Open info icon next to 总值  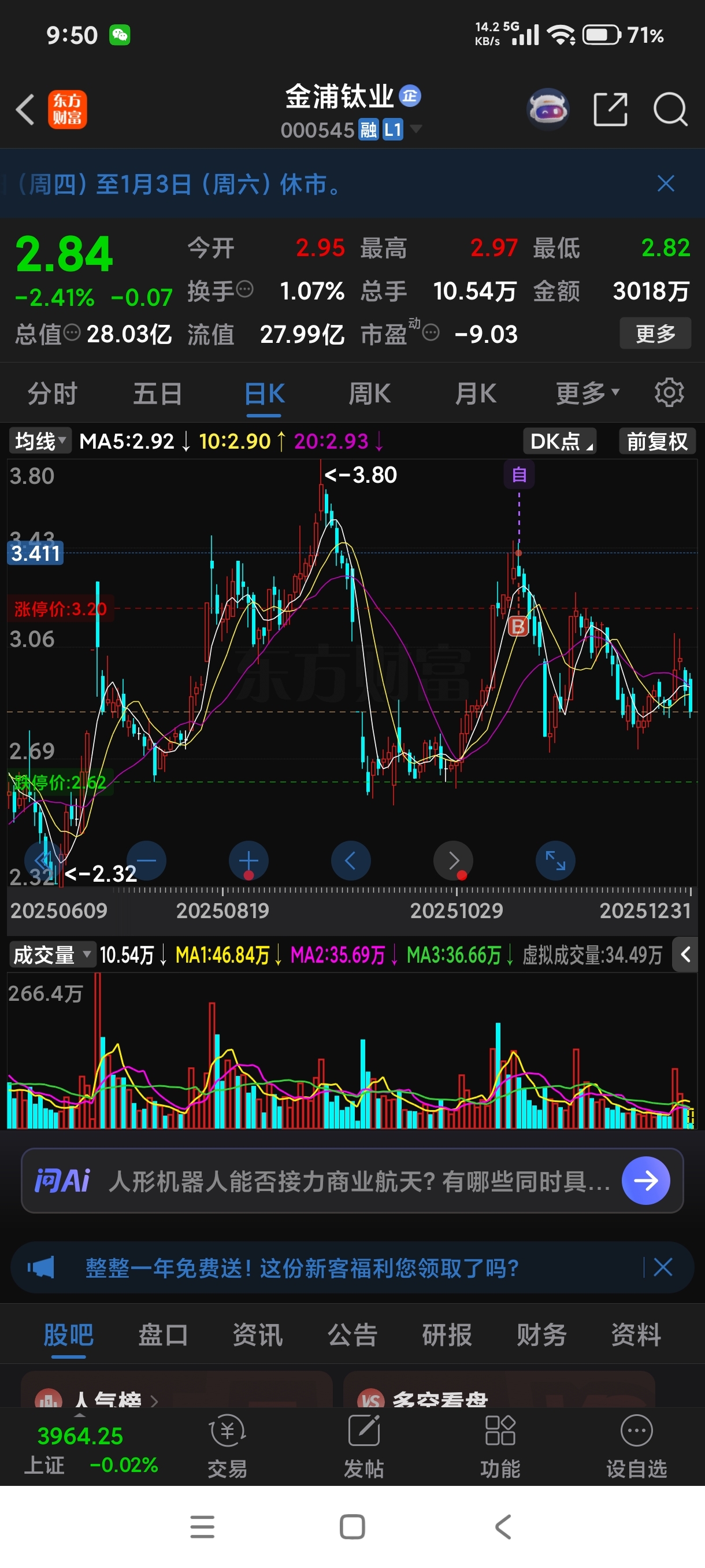[x=72, y=332]
